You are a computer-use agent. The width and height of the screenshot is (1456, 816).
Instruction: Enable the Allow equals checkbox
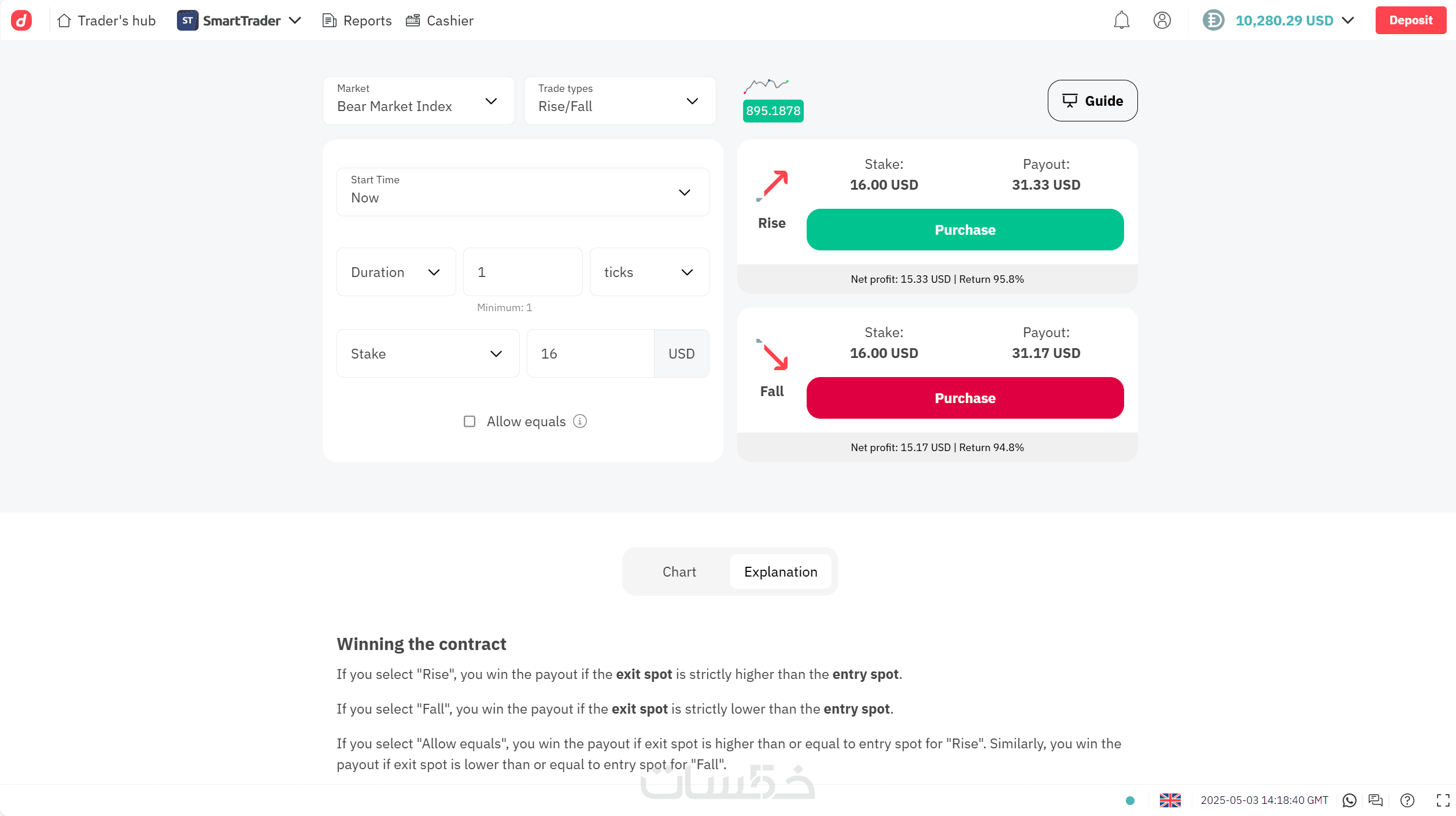point(470,421)
